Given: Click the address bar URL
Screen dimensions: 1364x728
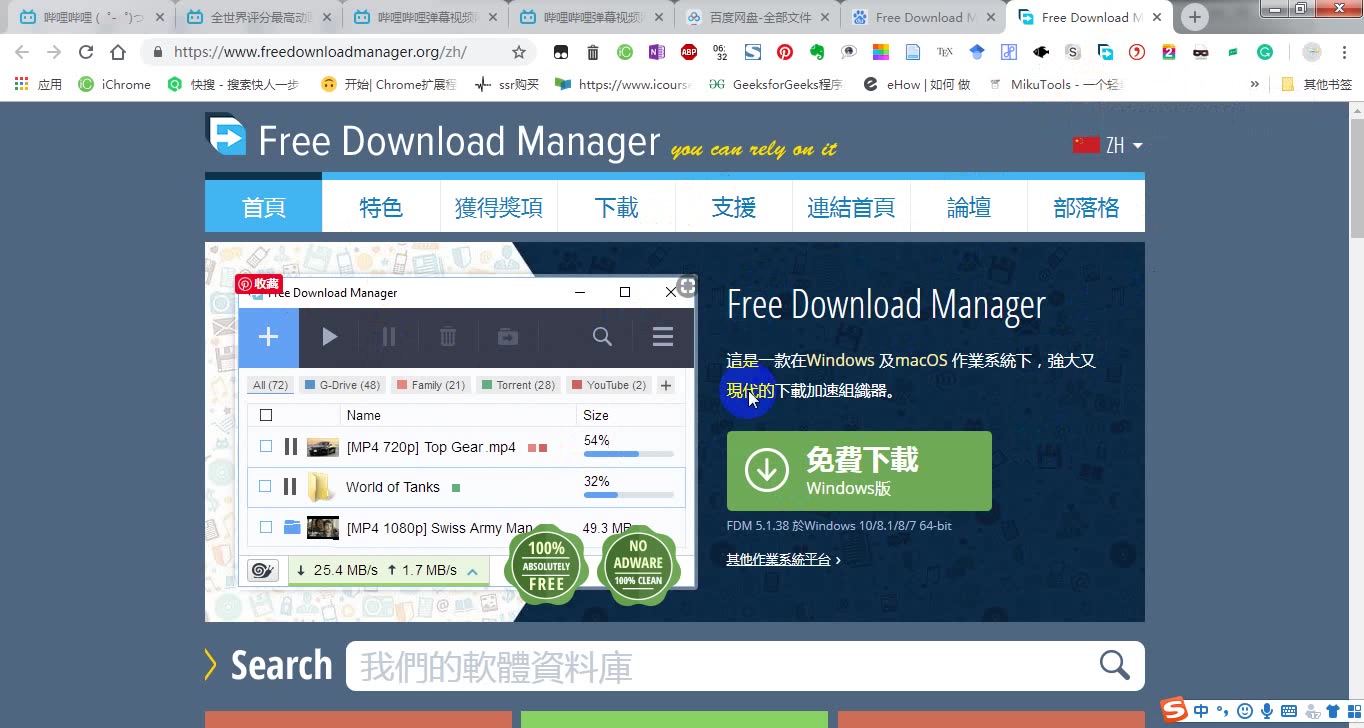Looking at the screenshot, I should 320,52.
